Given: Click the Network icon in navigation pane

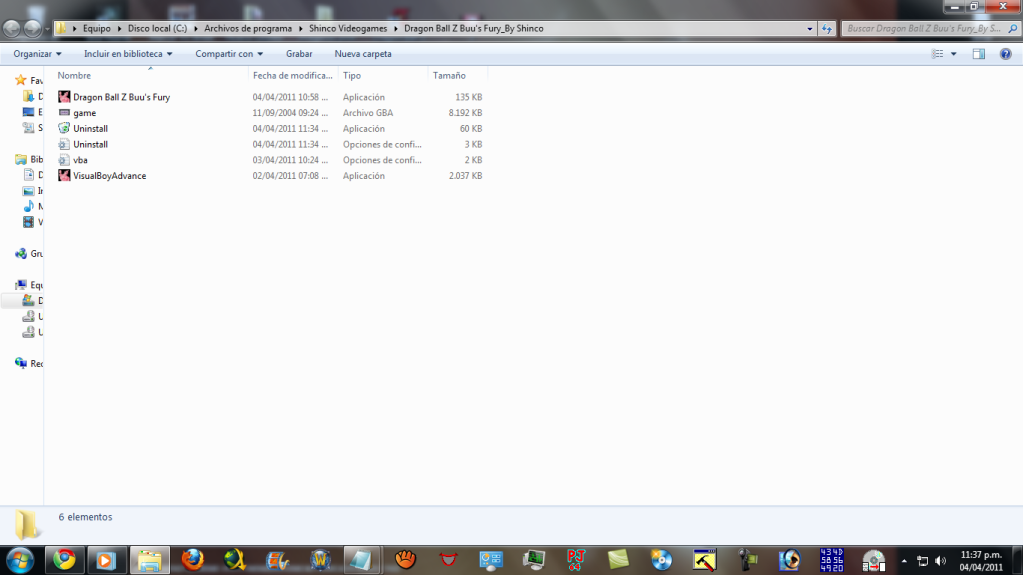Looking at the screenshot, I should 21,363.
